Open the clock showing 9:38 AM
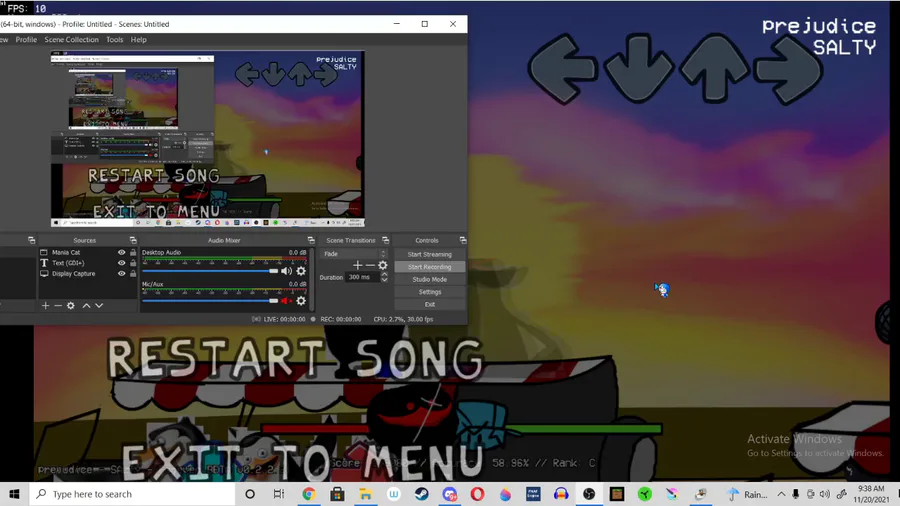Viewport: 900px width, 506px height. click(x=871, y=494)
